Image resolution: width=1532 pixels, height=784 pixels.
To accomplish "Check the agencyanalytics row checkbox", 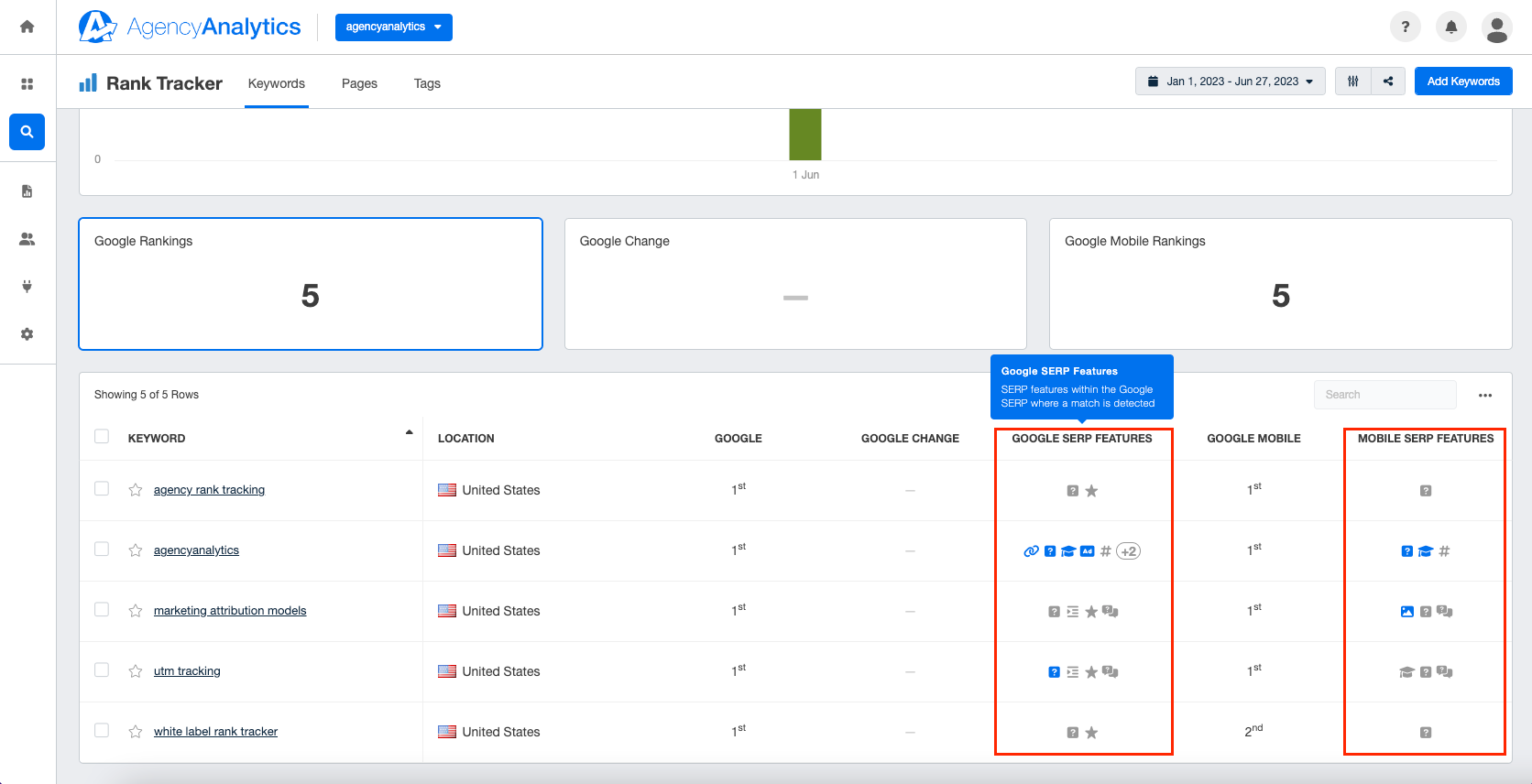I will (x=102, y=550).
